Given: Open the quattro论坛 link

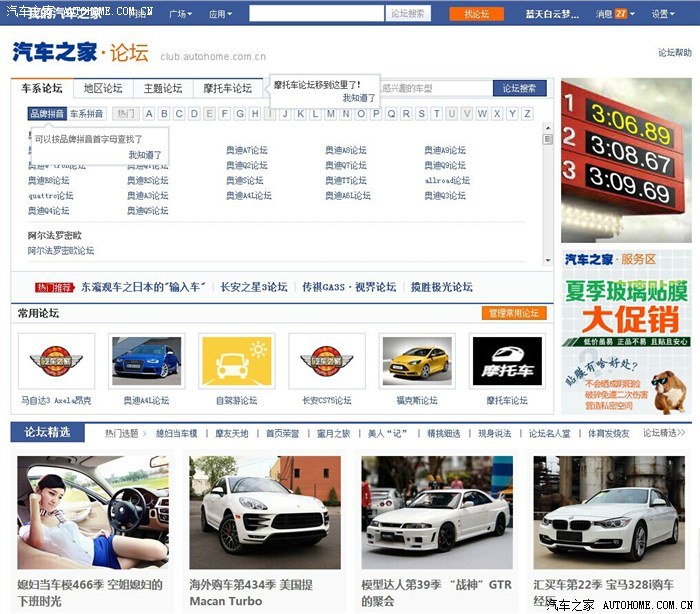Looking at the screenshot, I should (51, 196).
